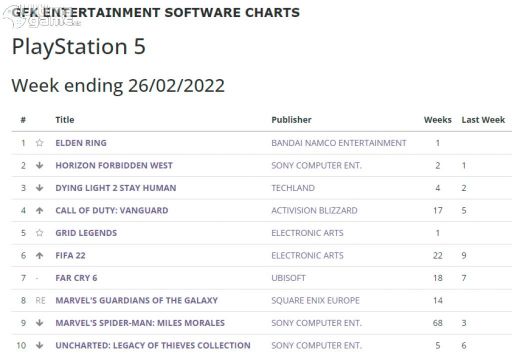Select the FAR CRY 6 title
The width and height of the screenshot is (512, 360).
pos(76,278)
